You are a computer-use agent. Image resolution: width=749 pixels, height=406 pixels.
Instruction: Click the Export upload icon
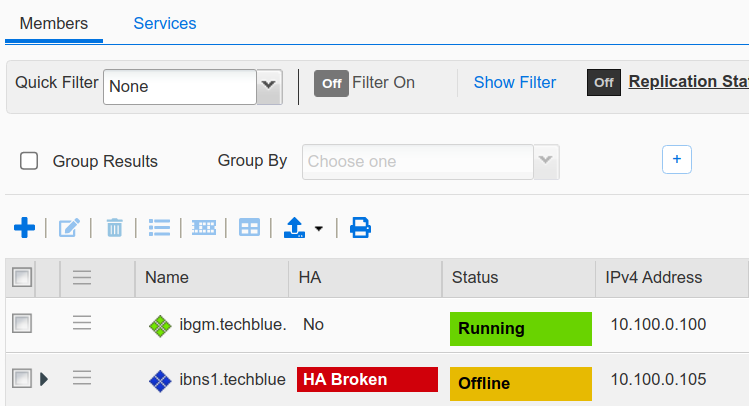[x=295, y=228]
